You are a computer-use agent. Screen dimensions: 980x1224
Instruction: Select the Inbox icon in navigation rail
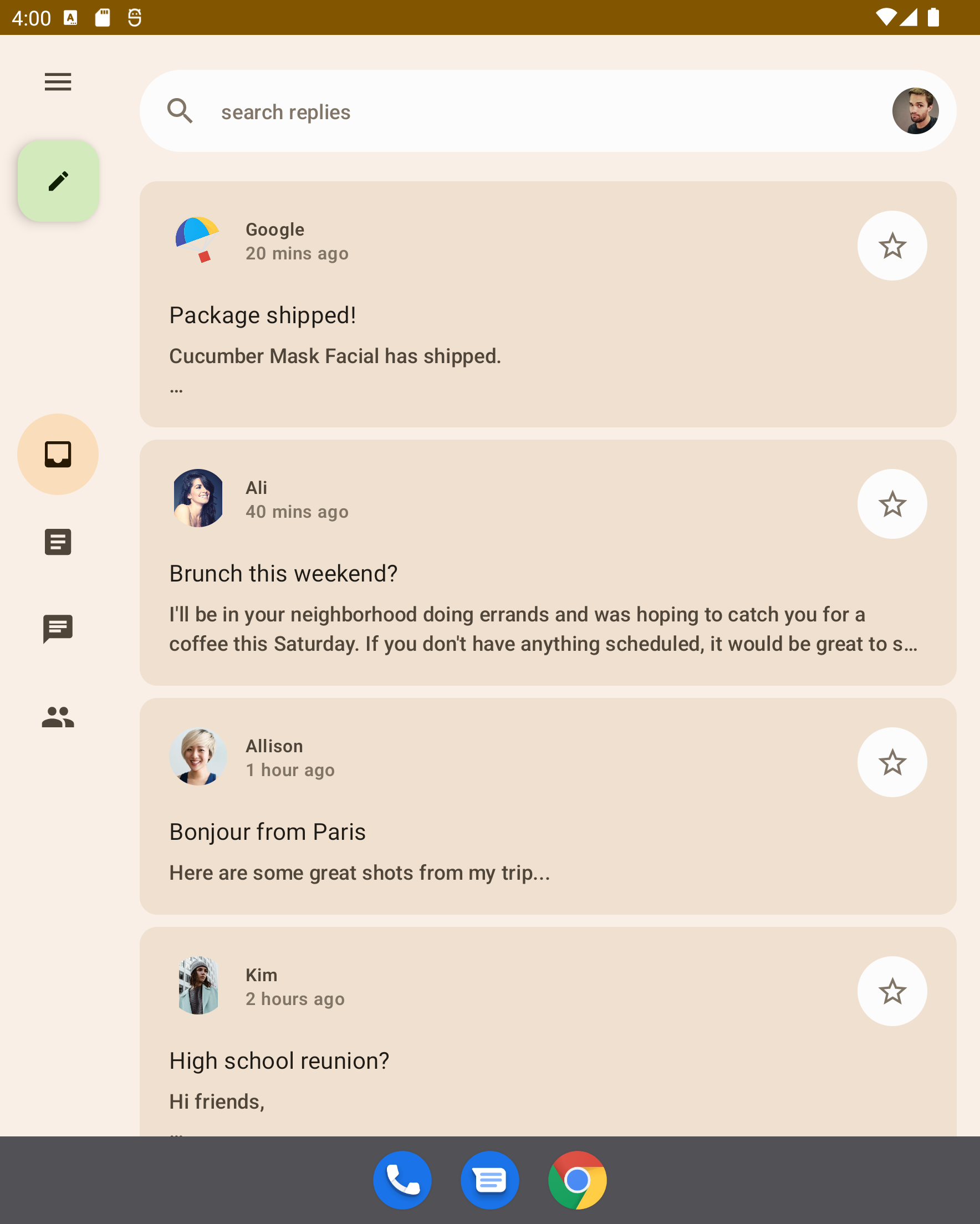click(x=58, y=454)
